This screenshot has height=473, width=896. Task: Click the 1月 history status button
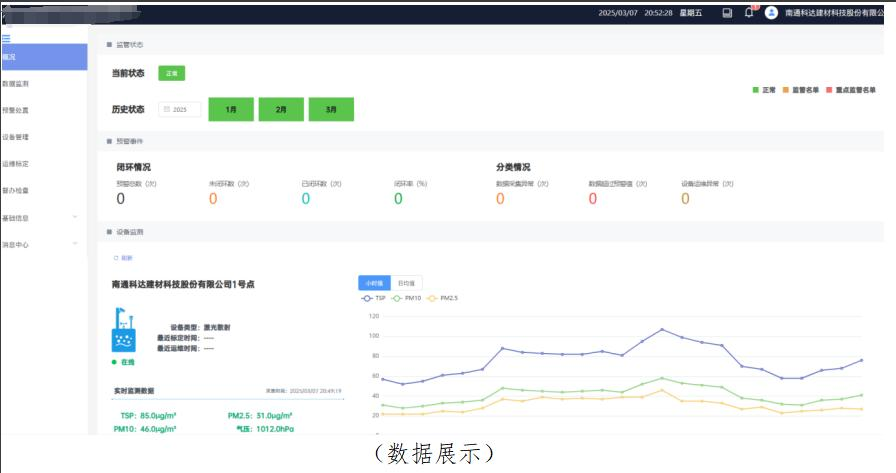[231, 109]
